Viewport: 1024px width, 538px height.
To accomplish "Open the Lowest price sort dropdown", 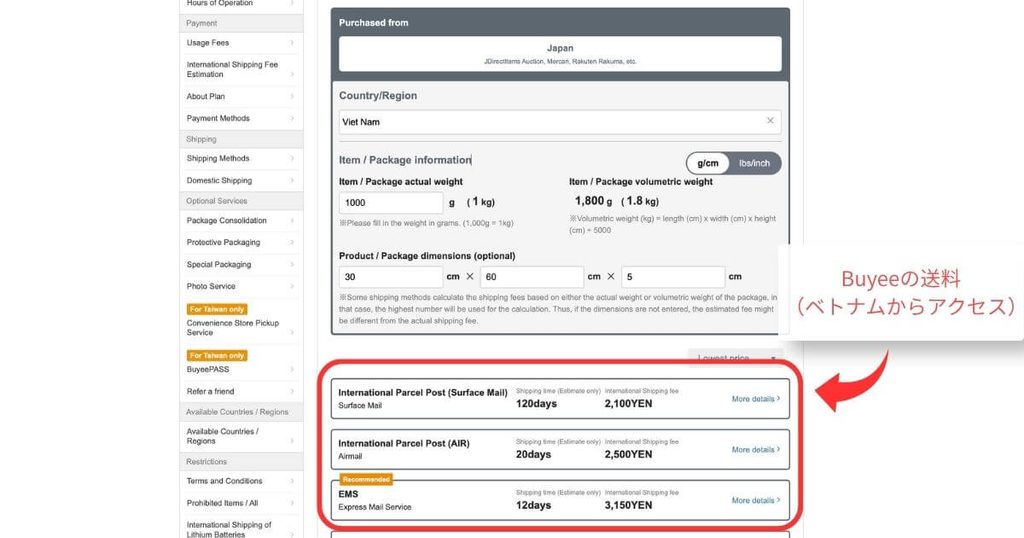I will (x=735, y=358).
